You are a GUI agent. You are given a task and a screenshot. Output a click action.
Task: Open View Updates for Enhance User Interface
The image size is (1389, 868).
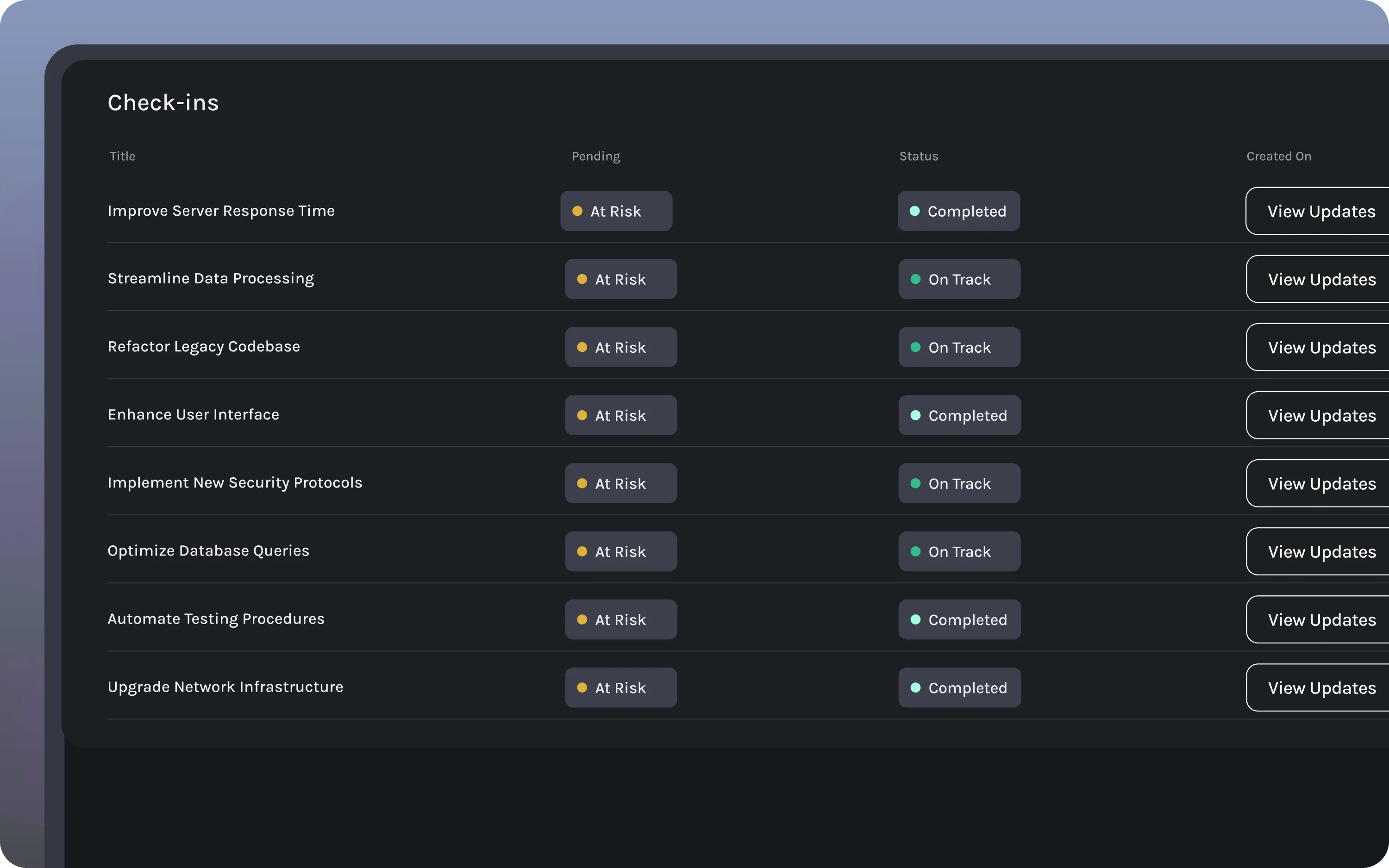point(1321,416)
